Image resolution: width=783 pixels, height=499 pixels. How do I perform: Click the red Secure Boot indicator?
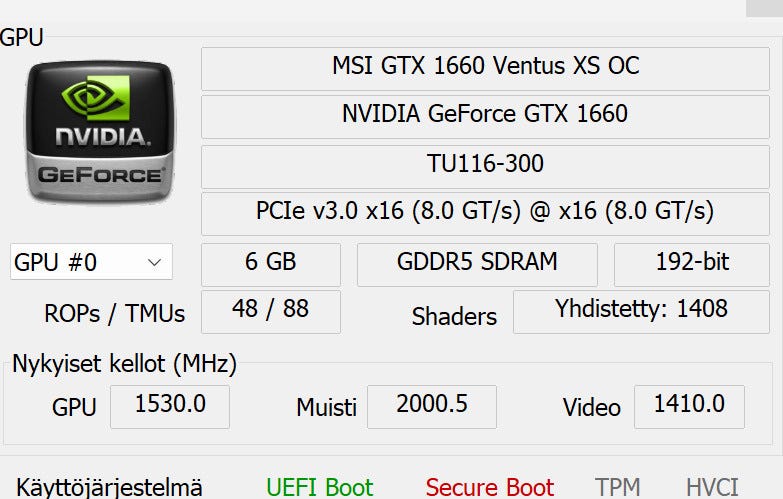click(x=489, y=487)
